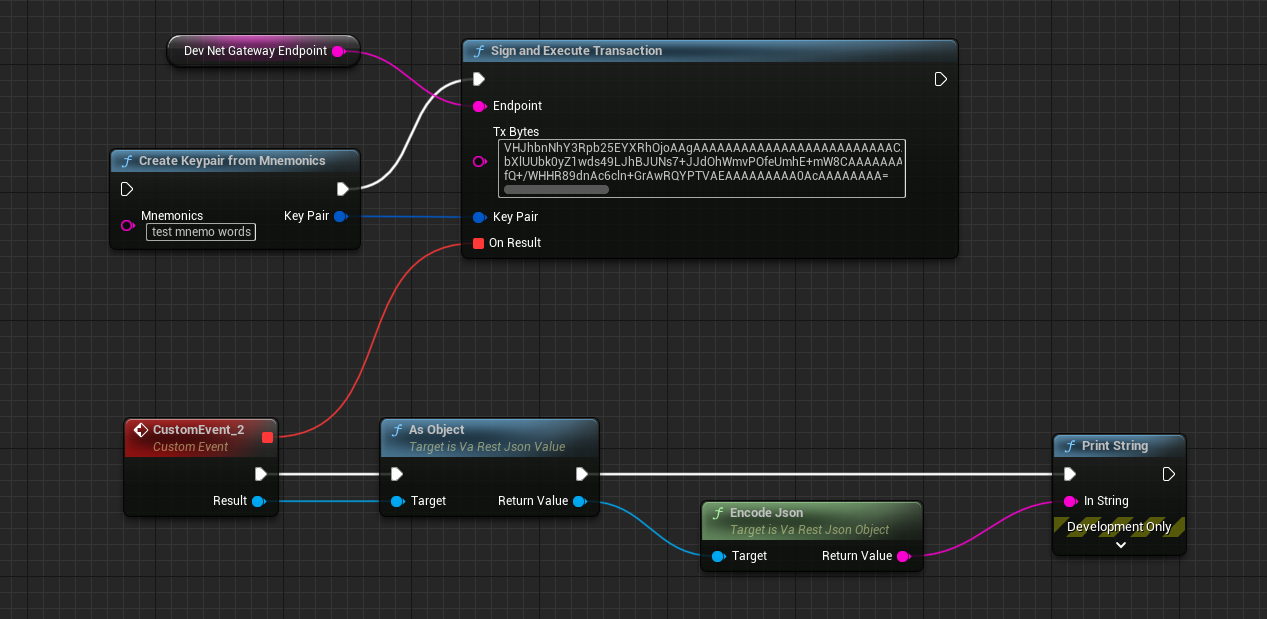Select the Print String node title

pyautogui.click(x=1114, y=446)
